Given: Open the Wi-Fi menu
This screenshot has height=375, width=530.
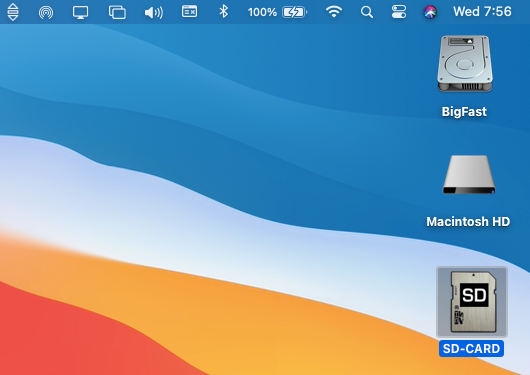Looking at the screenshot, I should click(334, 12).
